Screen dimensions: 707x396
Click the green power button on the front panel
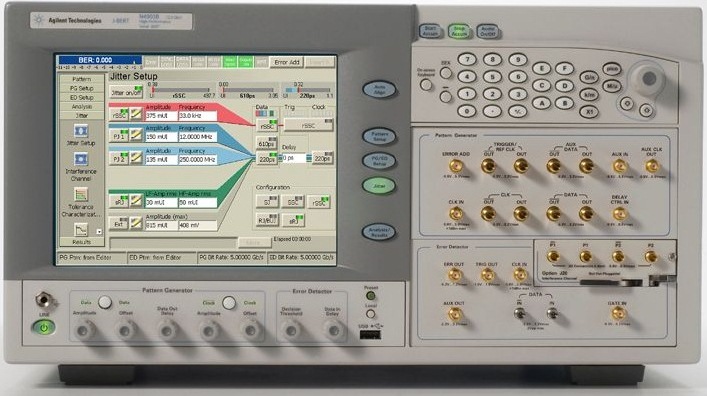pyautogui.click(x=44, y=328)
